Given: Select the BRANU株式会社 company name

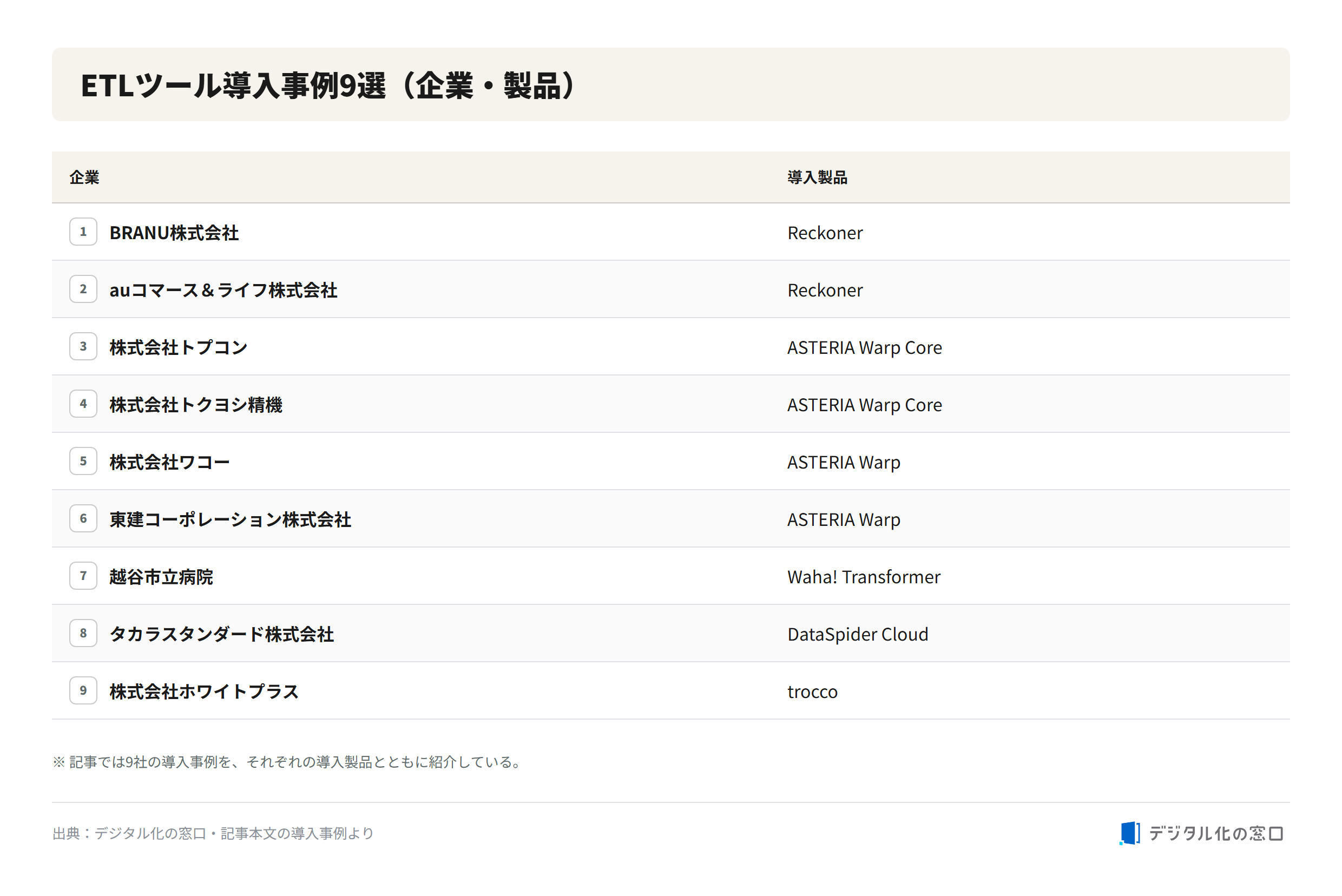Looking at the screenshot, I should [174, 233].
